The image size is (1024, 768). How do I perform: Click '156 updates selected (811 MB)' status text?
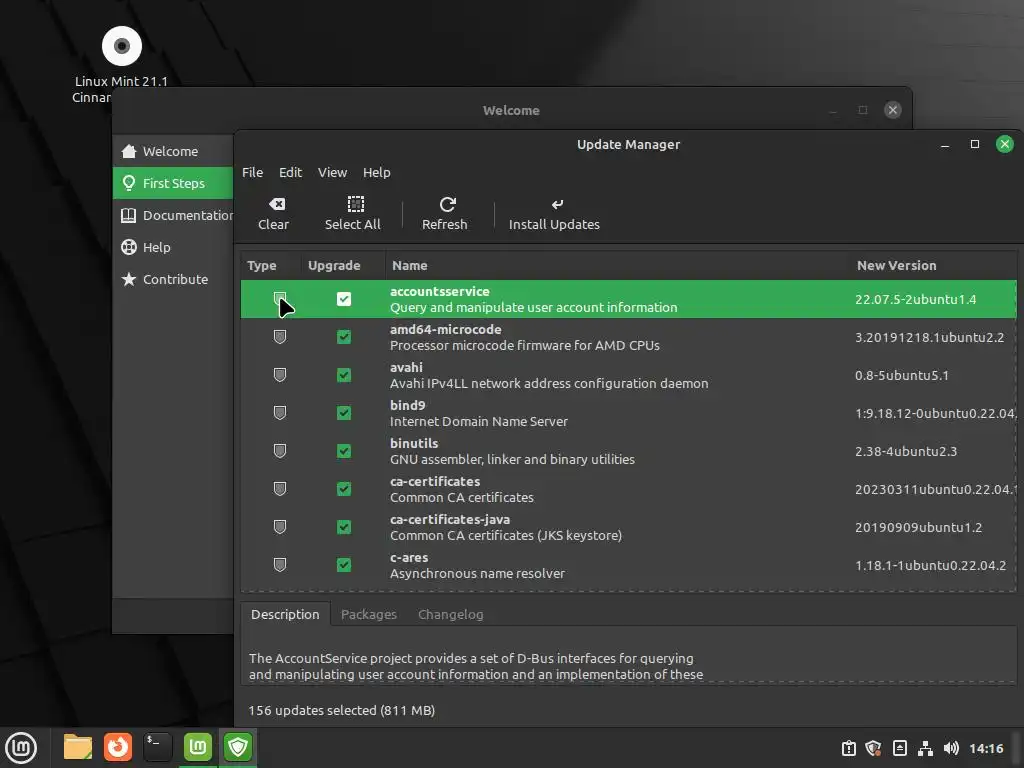point(342,711)
